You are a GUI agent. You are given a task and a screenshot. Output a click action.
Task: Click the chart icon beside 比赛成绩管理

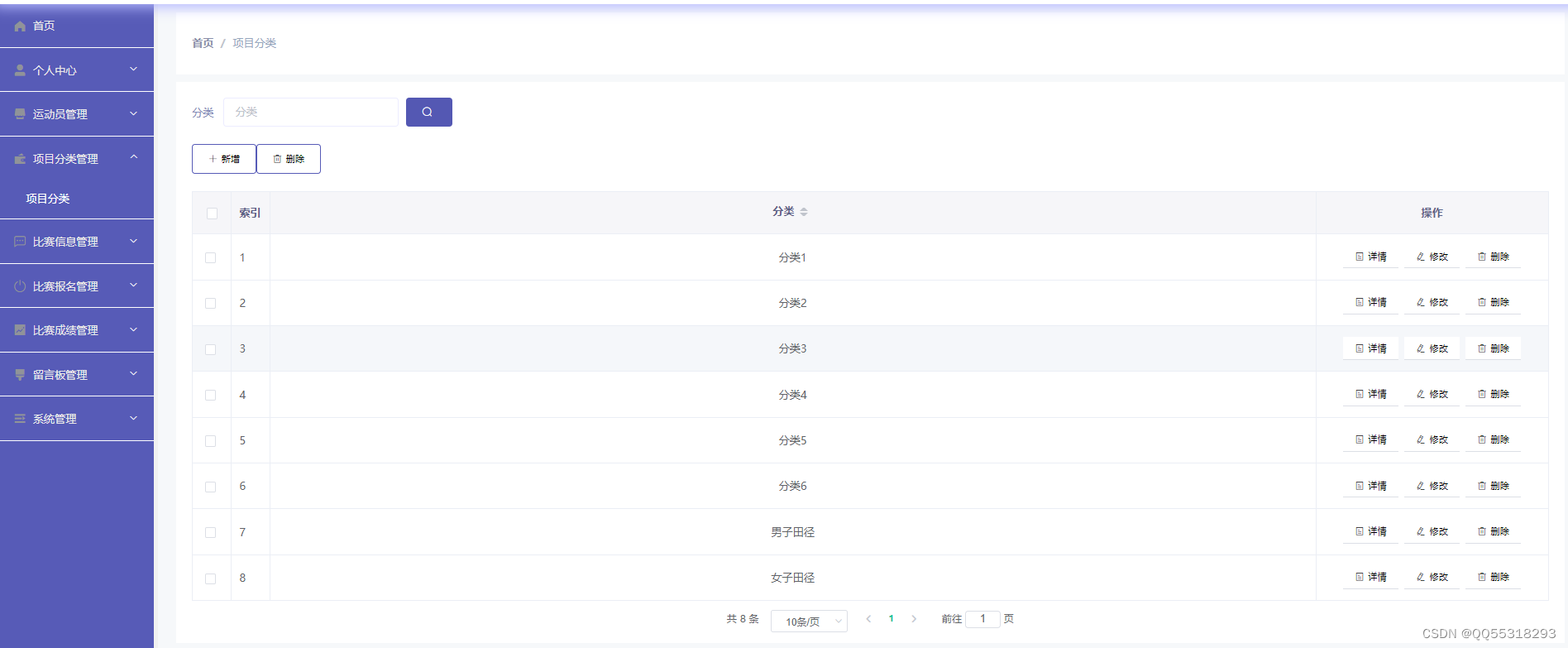(x=20, y=330)
